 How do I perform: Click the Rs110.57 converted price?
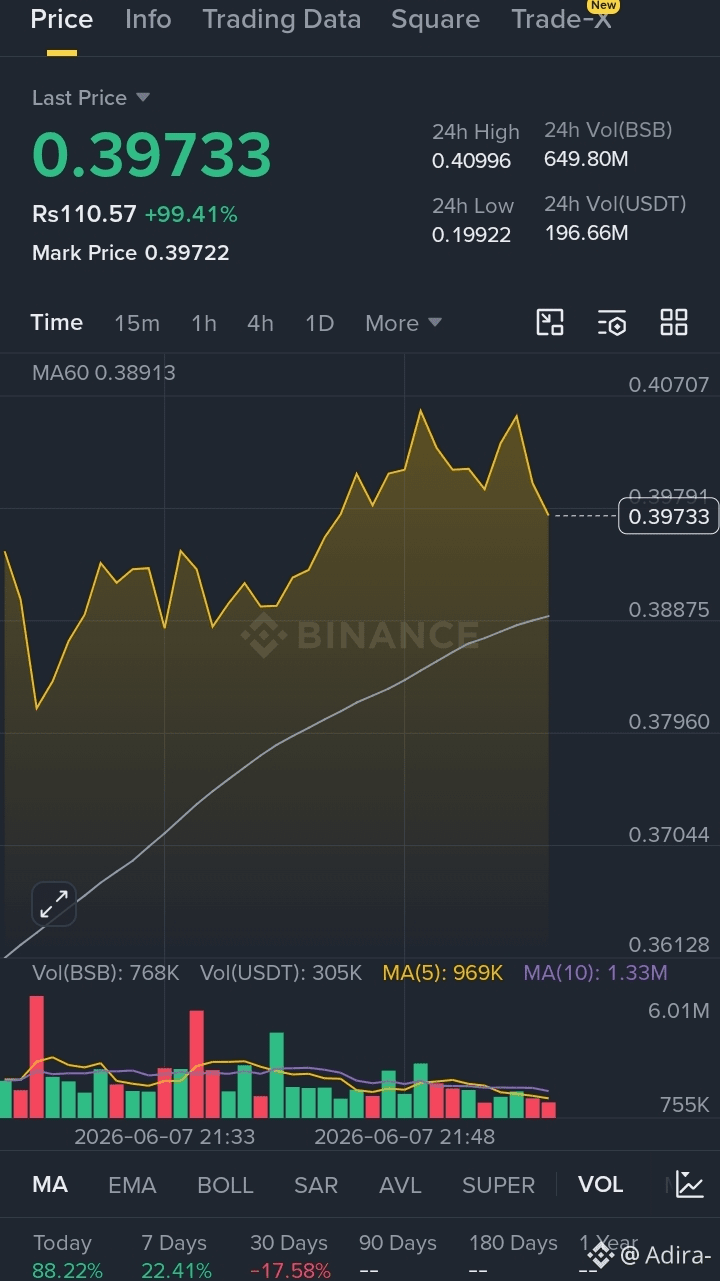click(84, 214)
